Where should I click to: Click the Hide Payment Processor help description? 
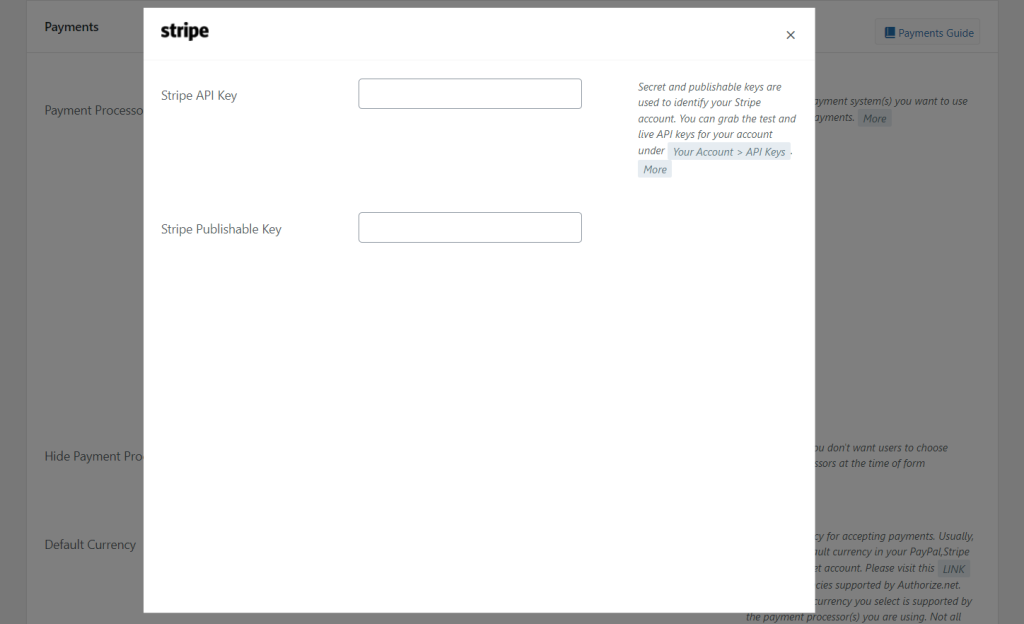(x=880, y=455)
